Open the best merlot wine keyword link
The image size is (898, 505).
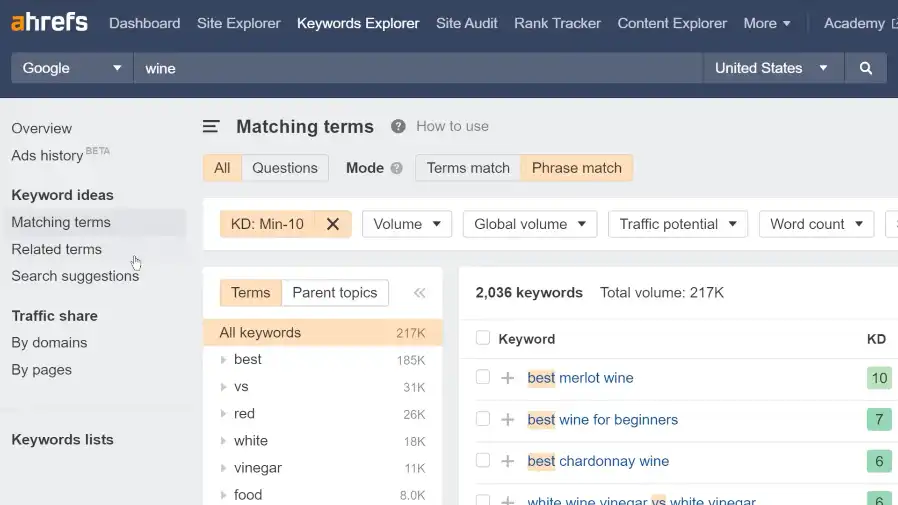(580, 378)
